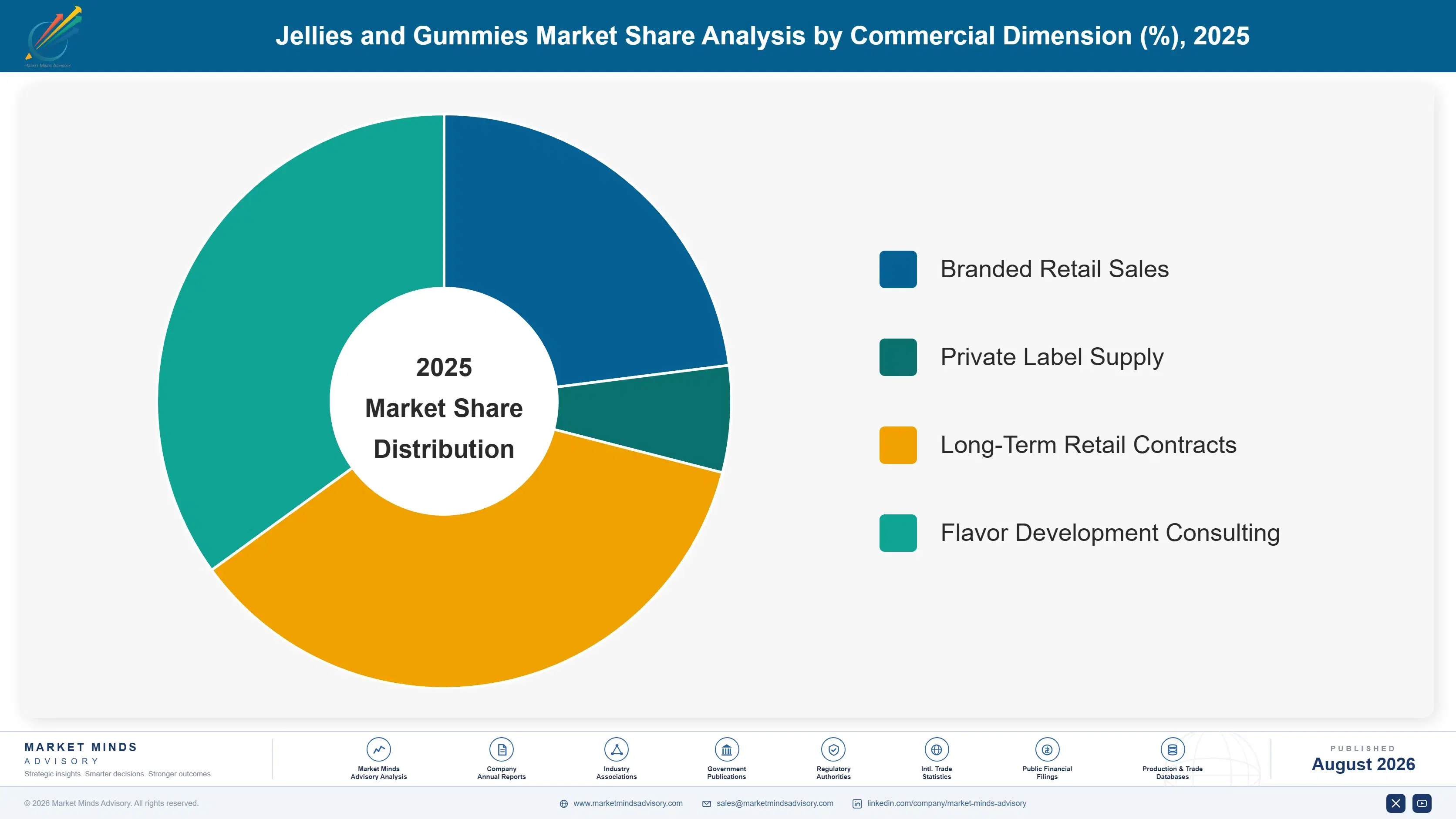Click the Intl. Trade Statistics globe icon
The height and width of the screenshot is (819, 1456).
[x=937, y=749]
